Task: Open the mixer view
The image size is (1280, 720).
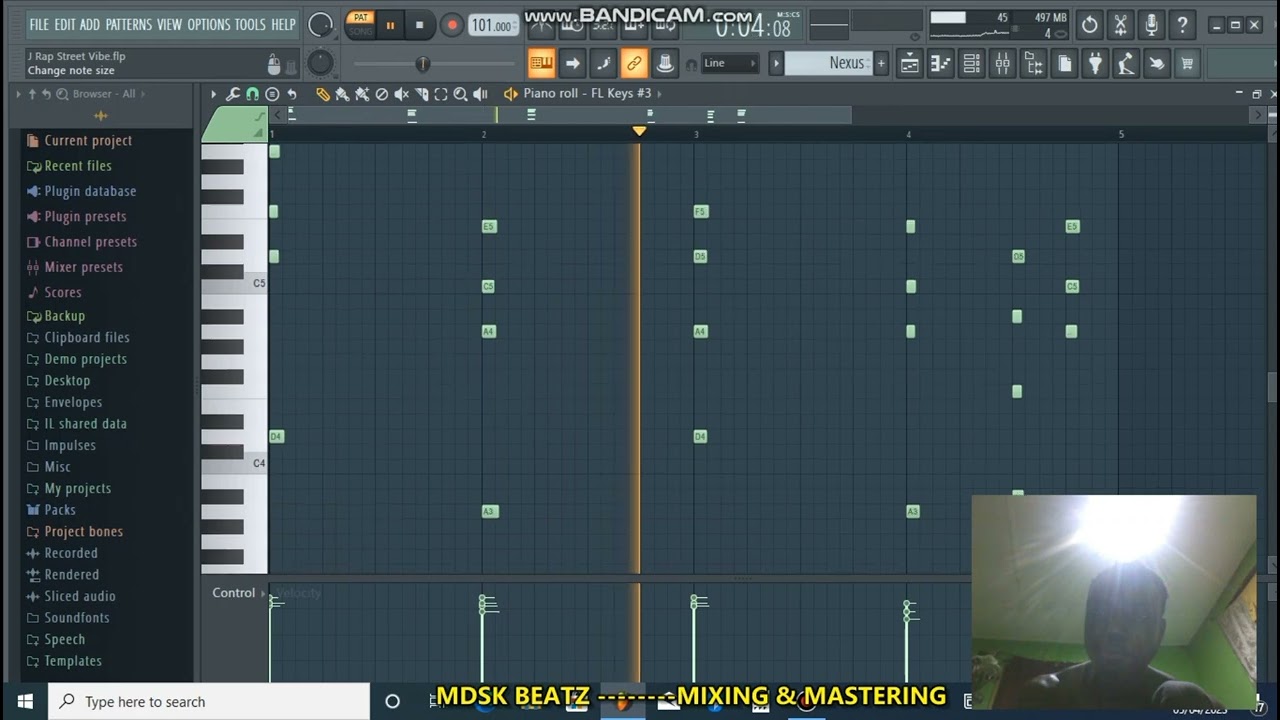Action: (1003, 63)
